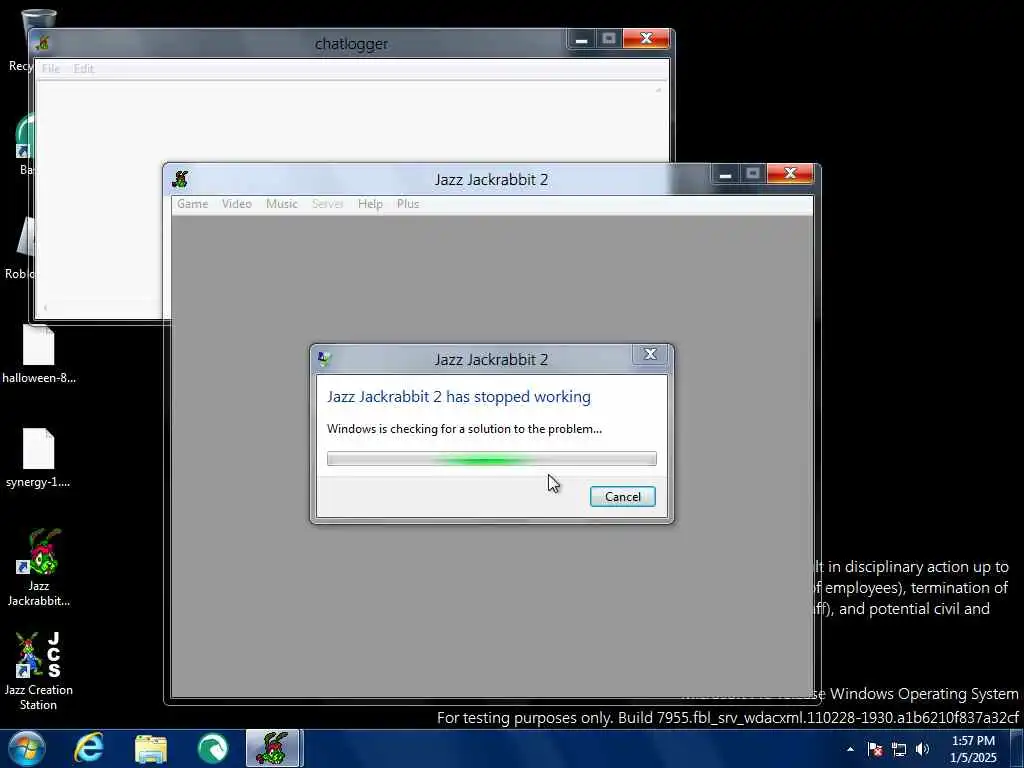Click the teal circular app taskbar icon

(213, 749)
